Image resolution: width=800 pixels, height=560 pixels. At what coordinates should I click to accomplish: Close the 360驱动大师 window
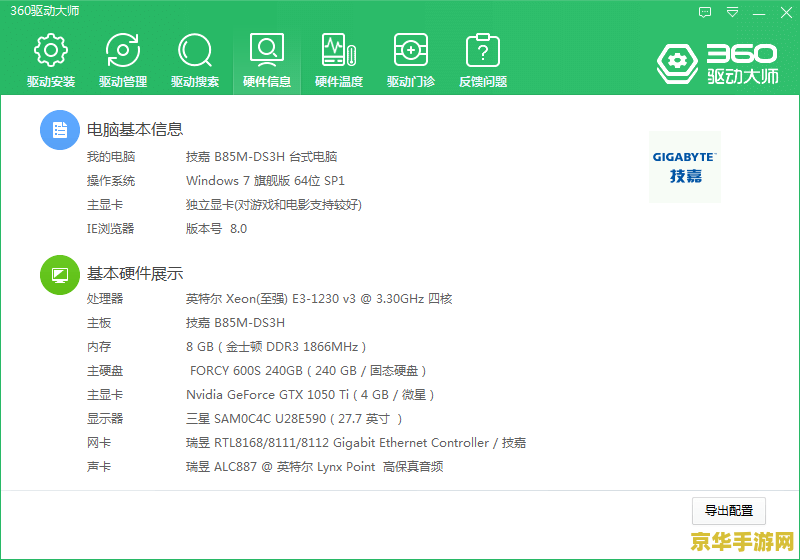click(786, 12)
